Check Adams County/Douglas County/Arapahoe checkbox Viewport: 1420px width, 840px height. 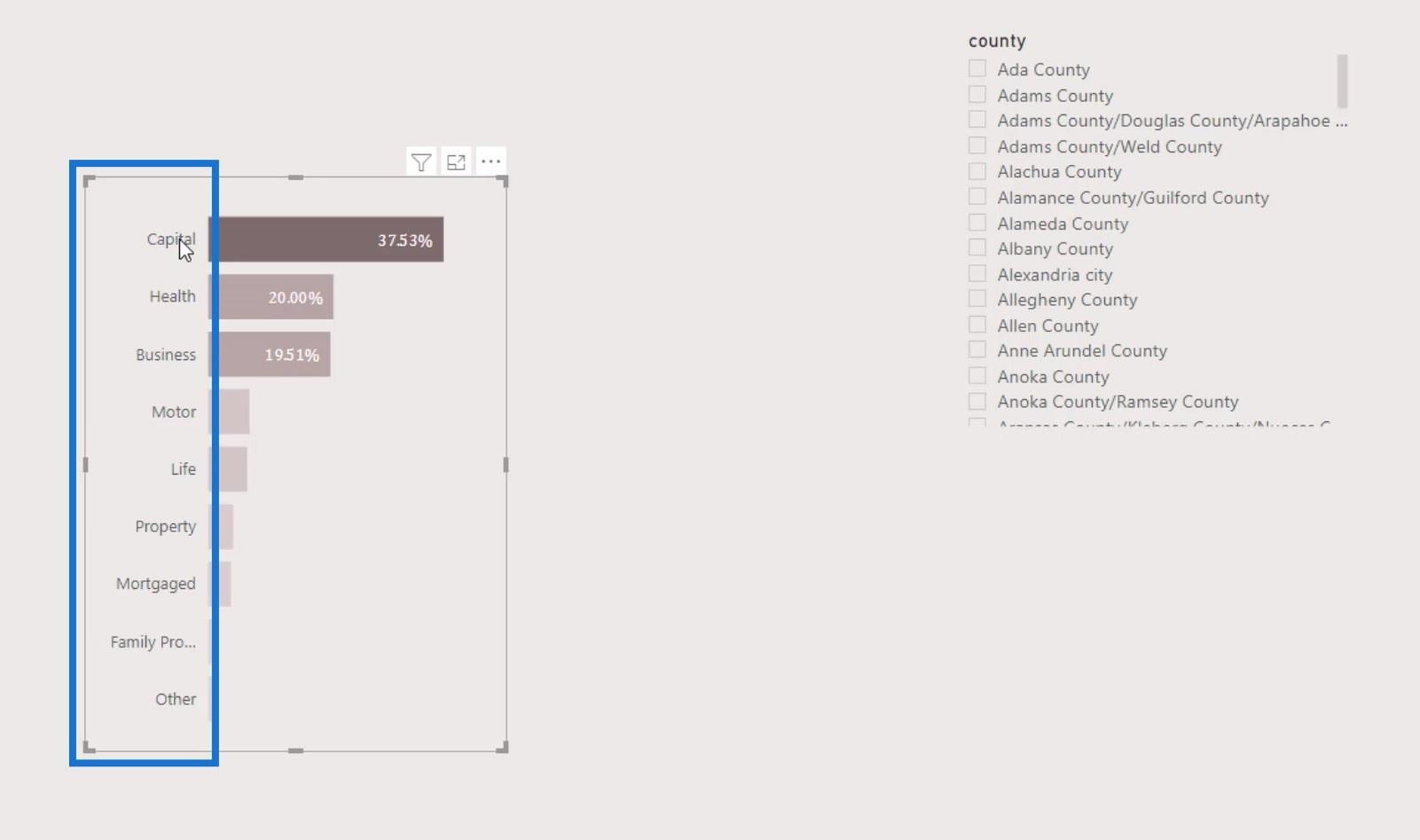(x=977, y=120)
